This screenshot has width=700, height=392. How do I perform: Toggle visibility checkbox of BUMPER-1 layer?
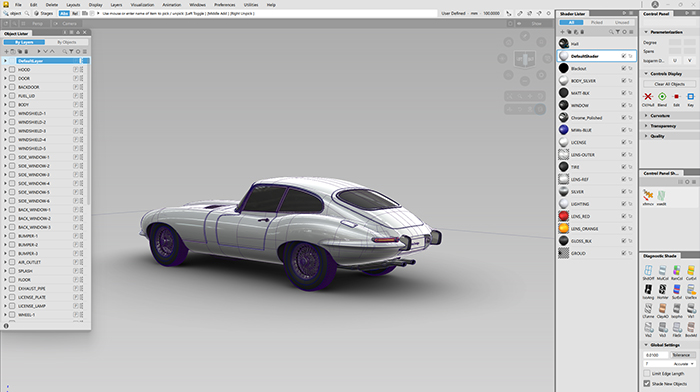coord(12,236)
